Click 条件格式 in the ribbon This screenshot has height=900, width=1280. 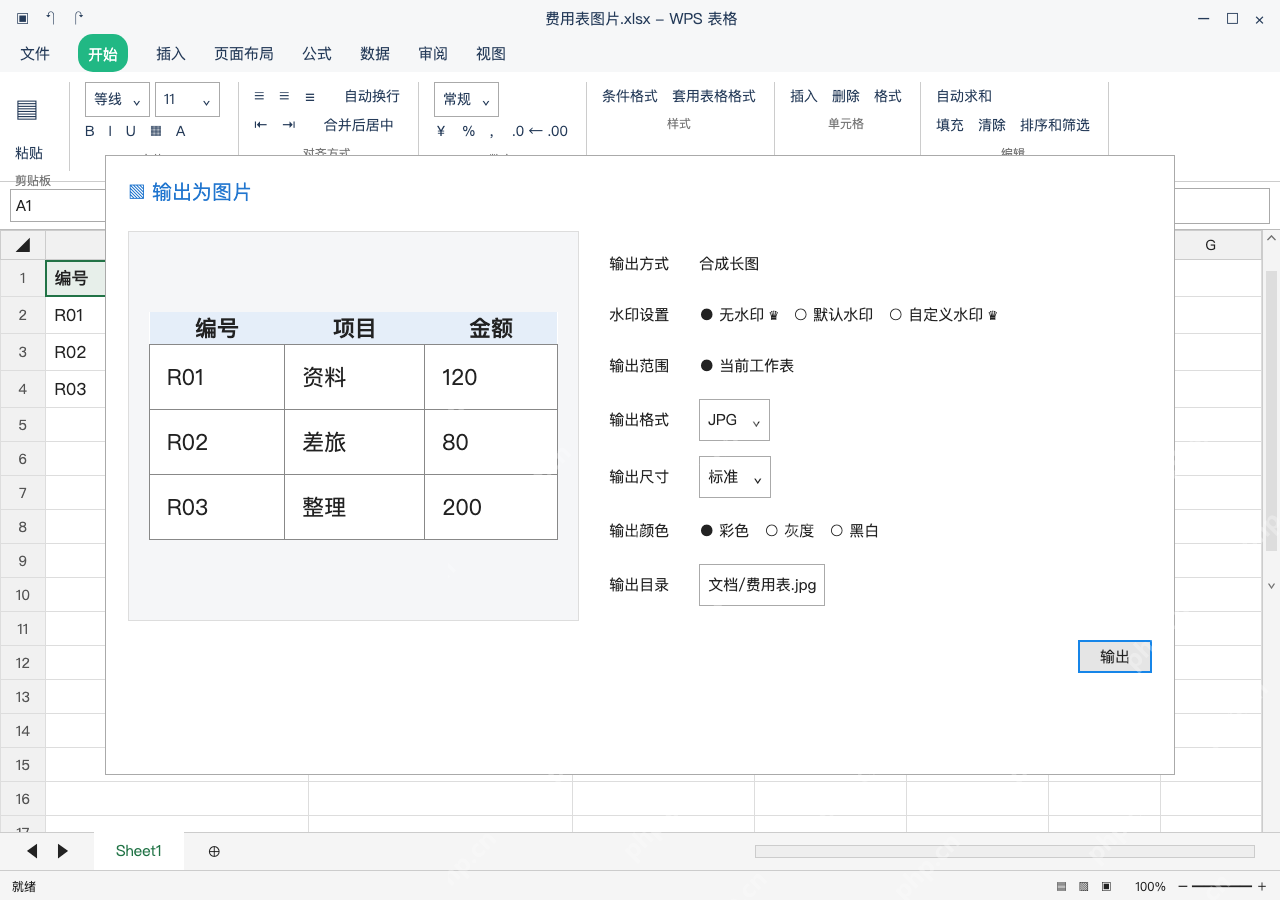pyautogui.click(x=630, y=96)
